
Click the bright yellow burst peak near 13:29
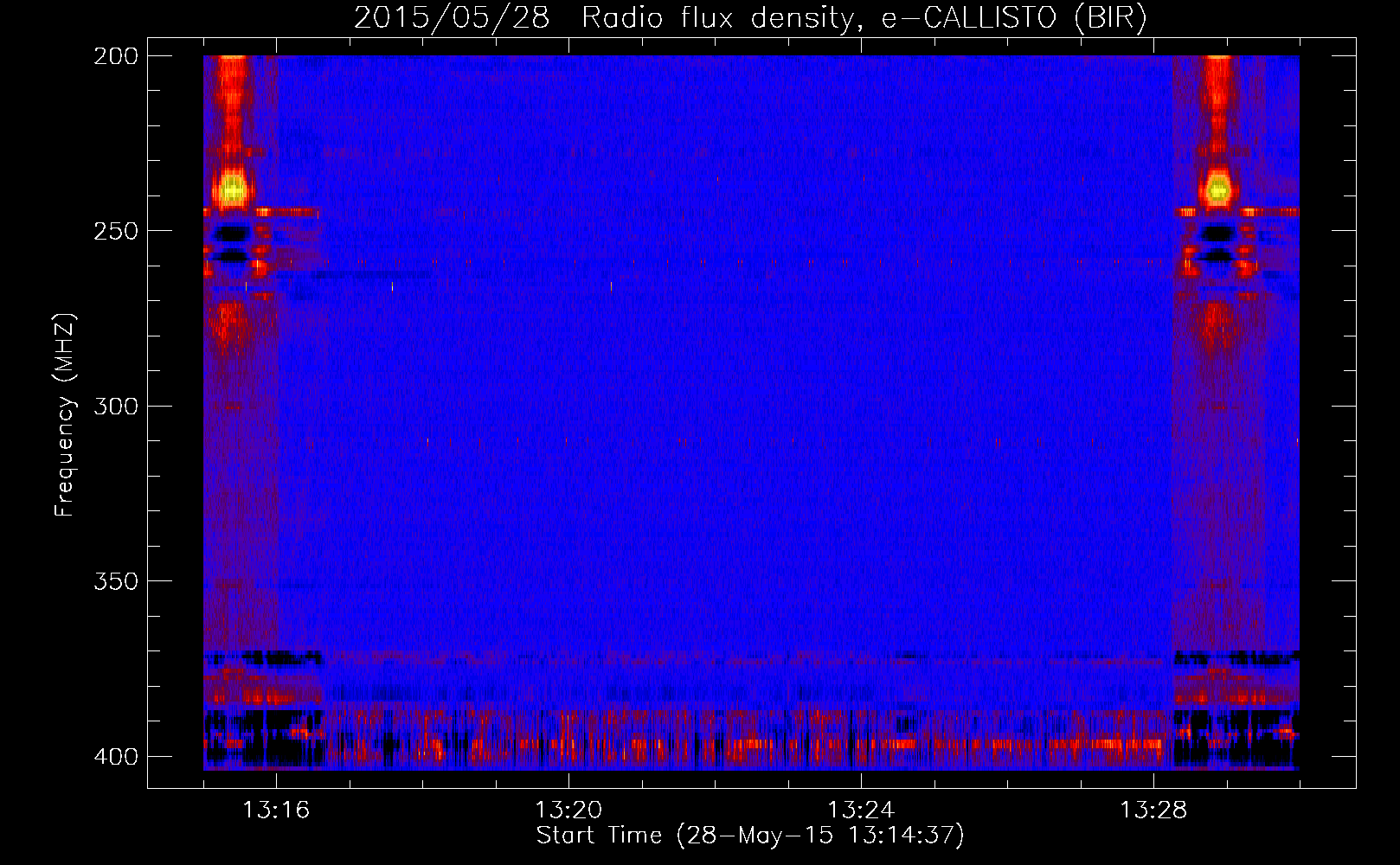[1218, 189]
